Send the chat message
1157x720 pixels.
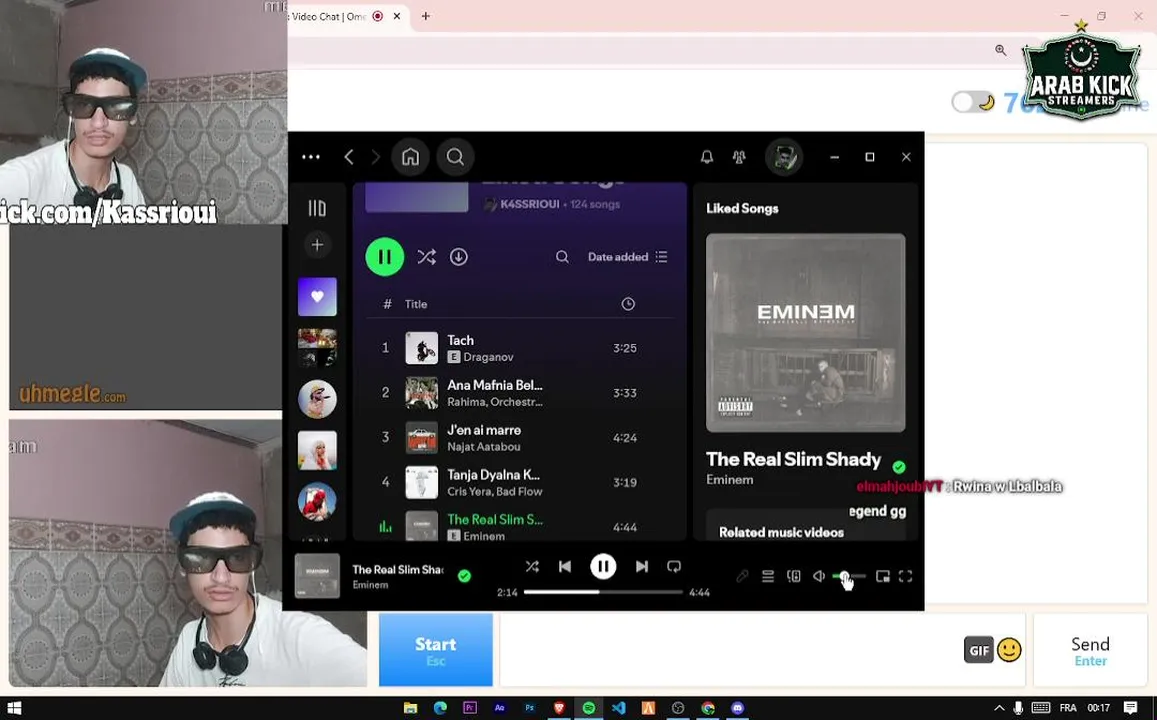[x=1091, y=650]
